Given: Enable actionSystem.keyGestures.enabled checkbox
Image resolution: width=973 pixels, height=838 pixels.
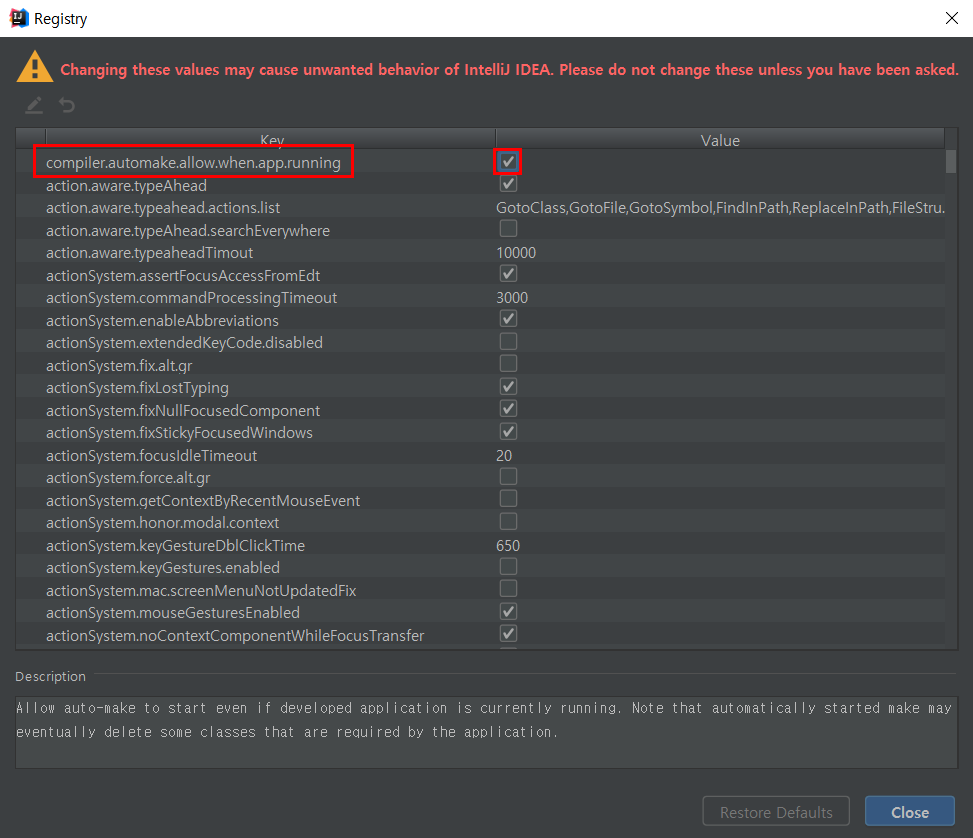Looking at the screenshot, I should pos(508,567).
